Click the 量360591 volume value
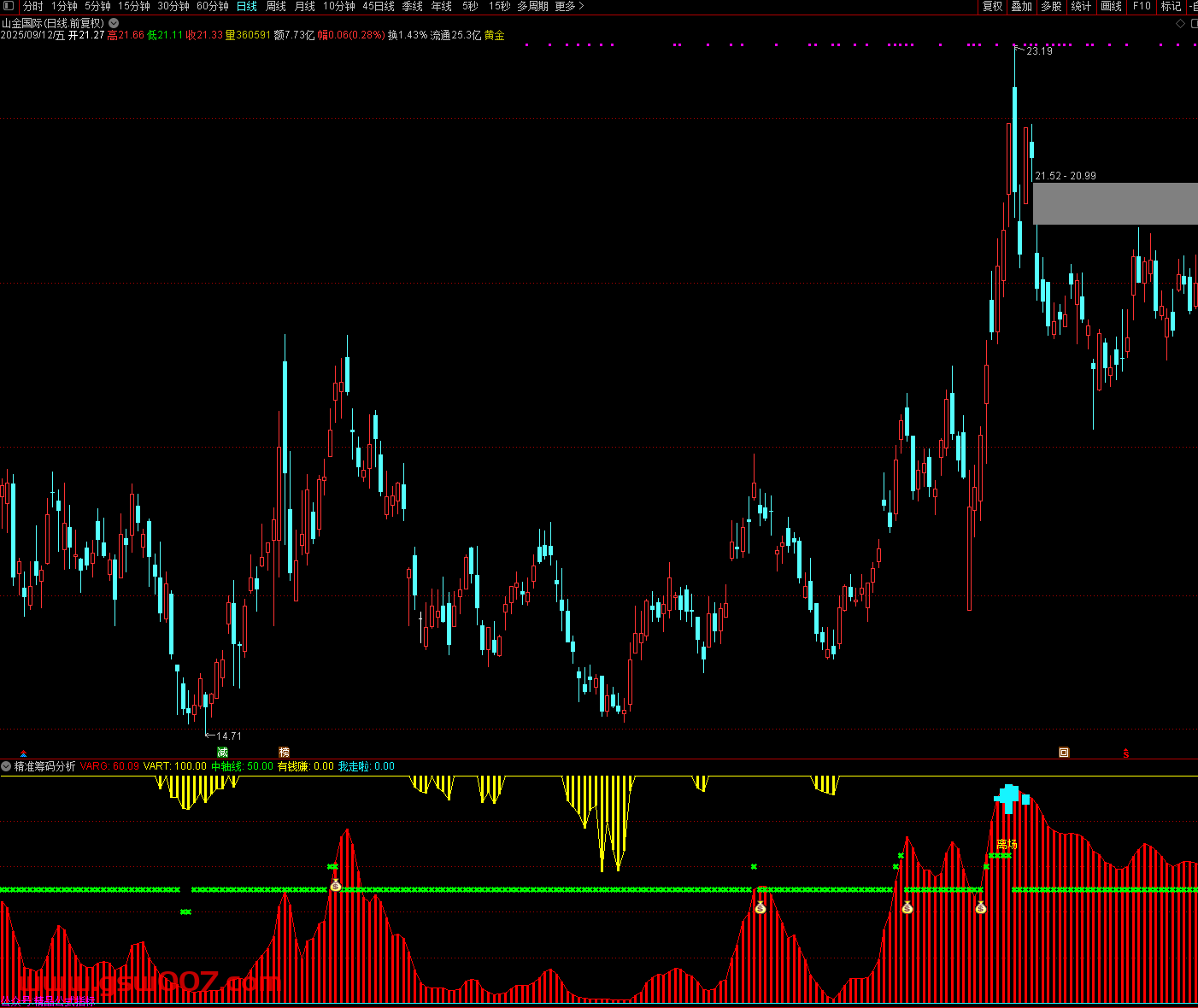 [x=248, y=35]
